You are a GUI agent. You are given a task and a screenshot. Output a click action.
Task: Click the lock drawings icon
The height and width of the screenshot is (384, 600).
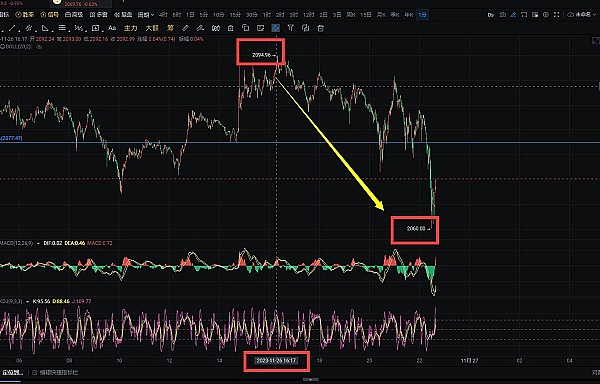coord(230,28)
